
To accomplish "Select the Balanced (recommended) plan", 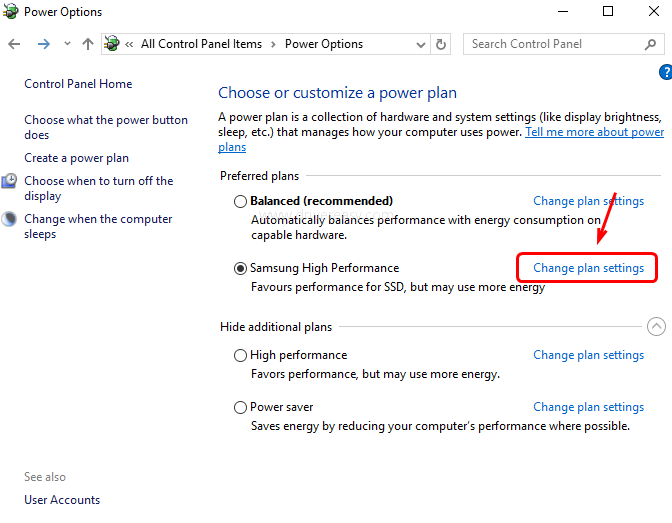I will point(240,201).
